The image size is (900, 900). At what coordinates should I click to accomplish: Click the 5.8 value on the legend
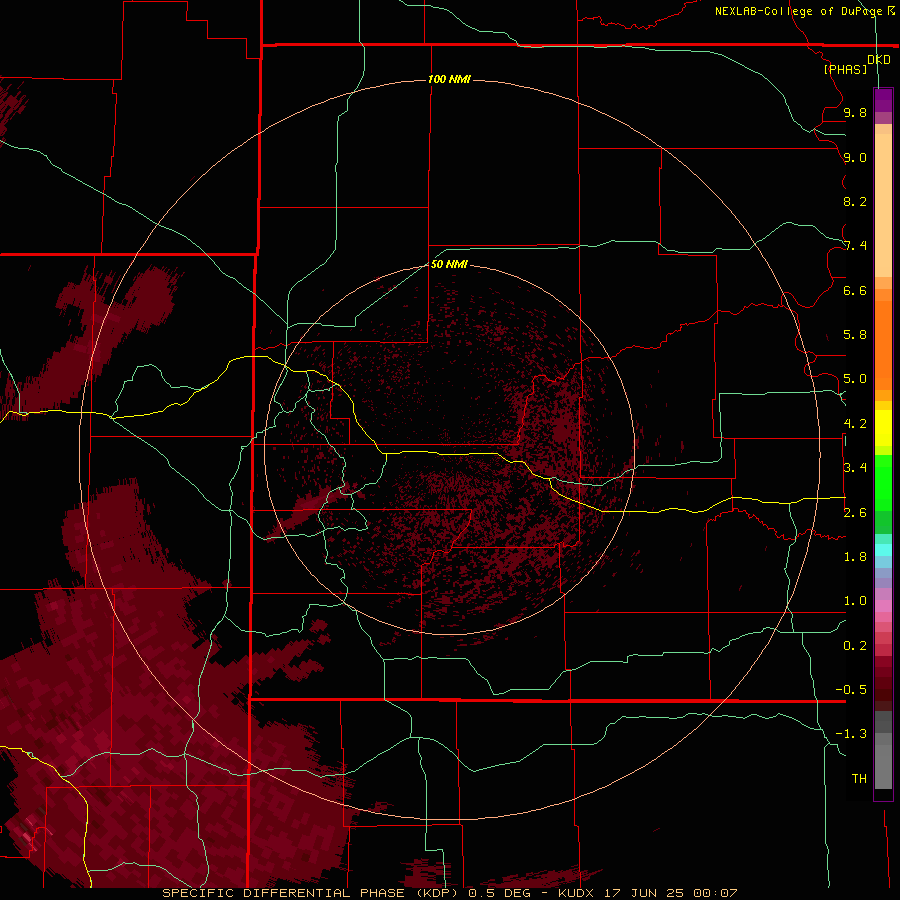[x=855, y=335]
